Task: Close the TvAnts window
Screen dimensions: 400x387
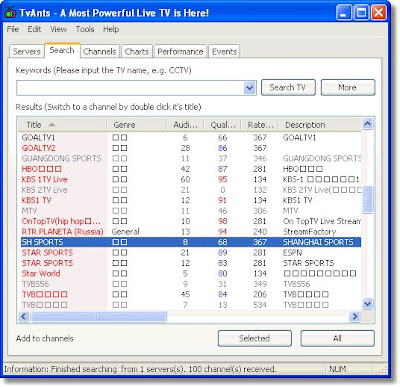Action: pyautogui.click(x=379, y=13)
